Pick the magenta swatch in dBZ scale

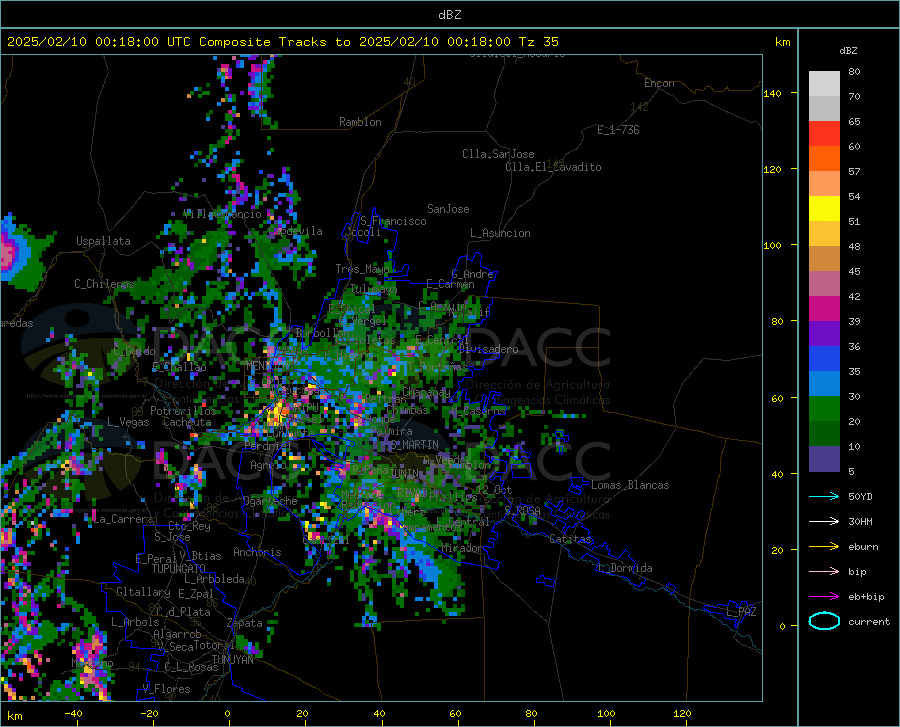tap(824, 309)
